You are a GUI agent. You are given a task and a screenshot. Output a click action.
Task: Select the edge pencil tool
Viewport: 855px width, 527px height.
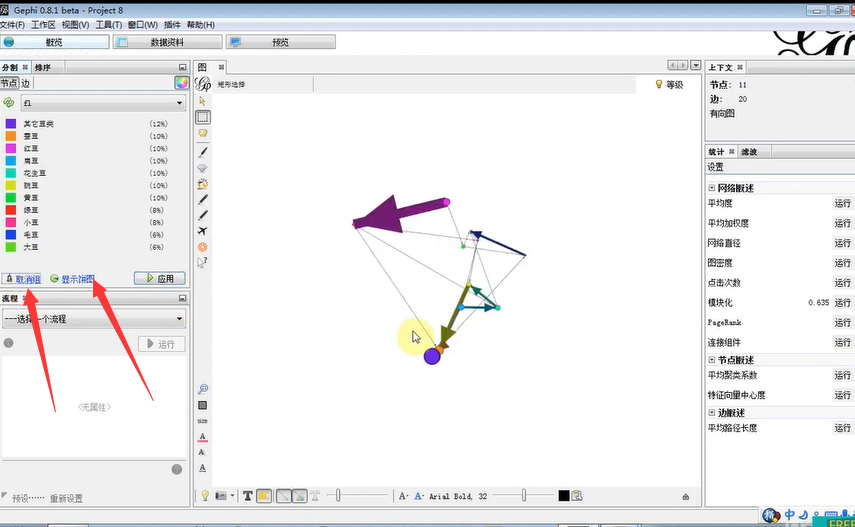tap(203, 215)
